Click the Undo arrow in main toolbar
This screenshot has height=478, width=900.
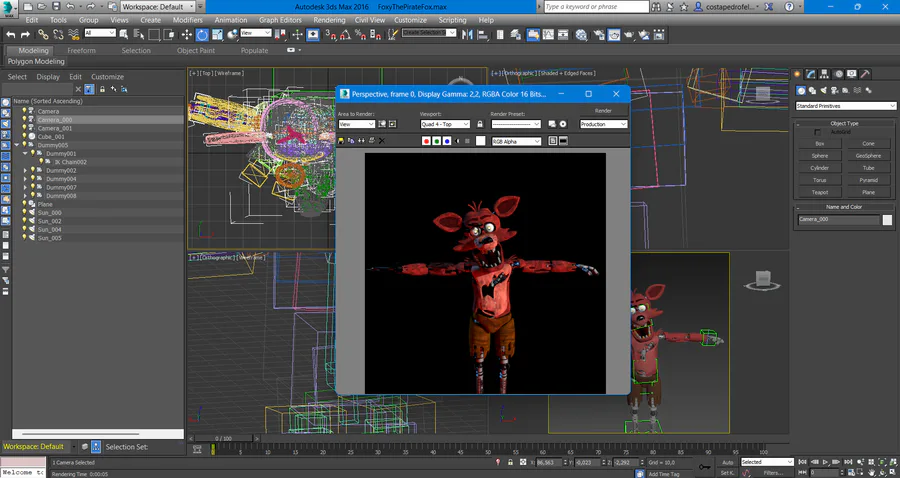10,34
